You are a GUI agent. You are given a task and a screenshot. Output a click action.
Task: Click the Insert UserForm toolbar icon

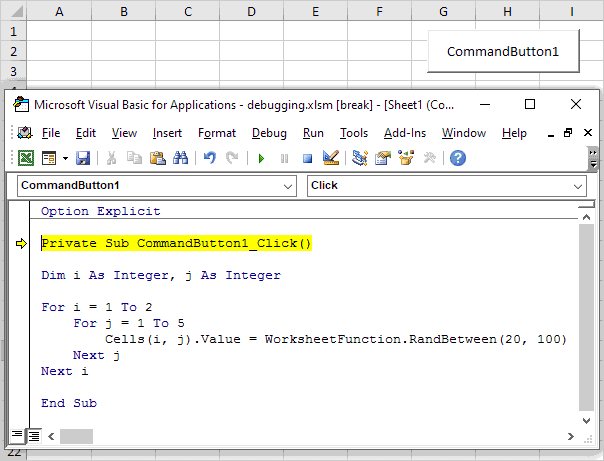[49, 158]
